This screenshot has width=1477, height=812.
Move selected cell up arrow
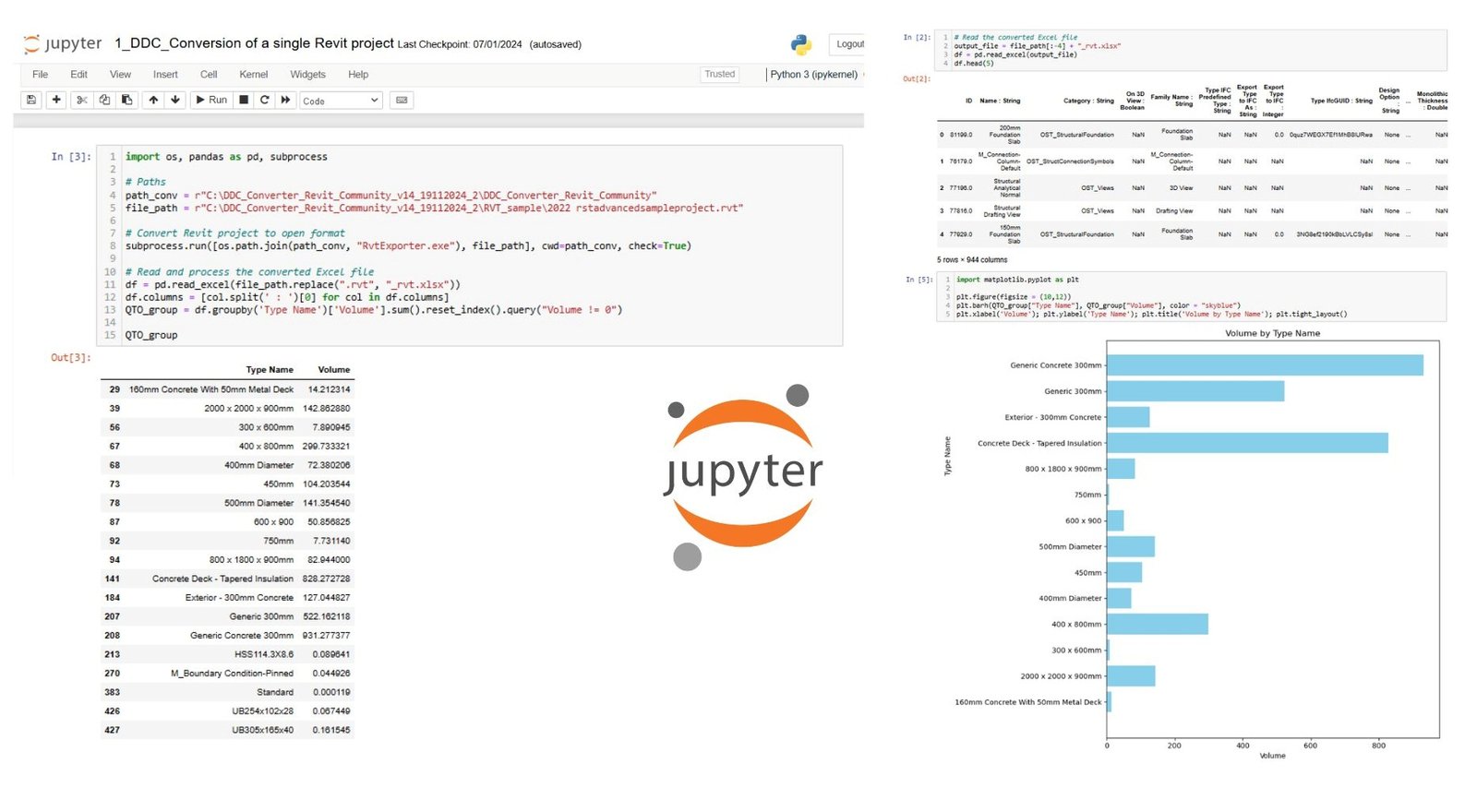coord(153,100)
